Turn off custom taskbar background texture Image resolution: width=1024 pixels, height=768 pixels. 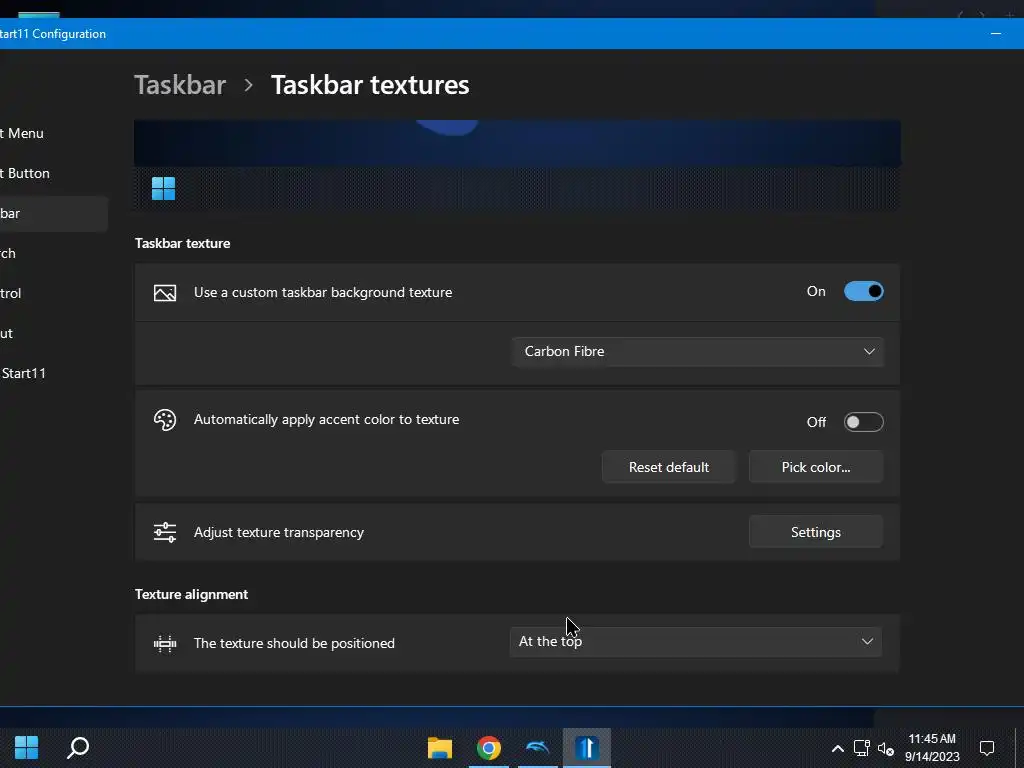coord(863,291)
